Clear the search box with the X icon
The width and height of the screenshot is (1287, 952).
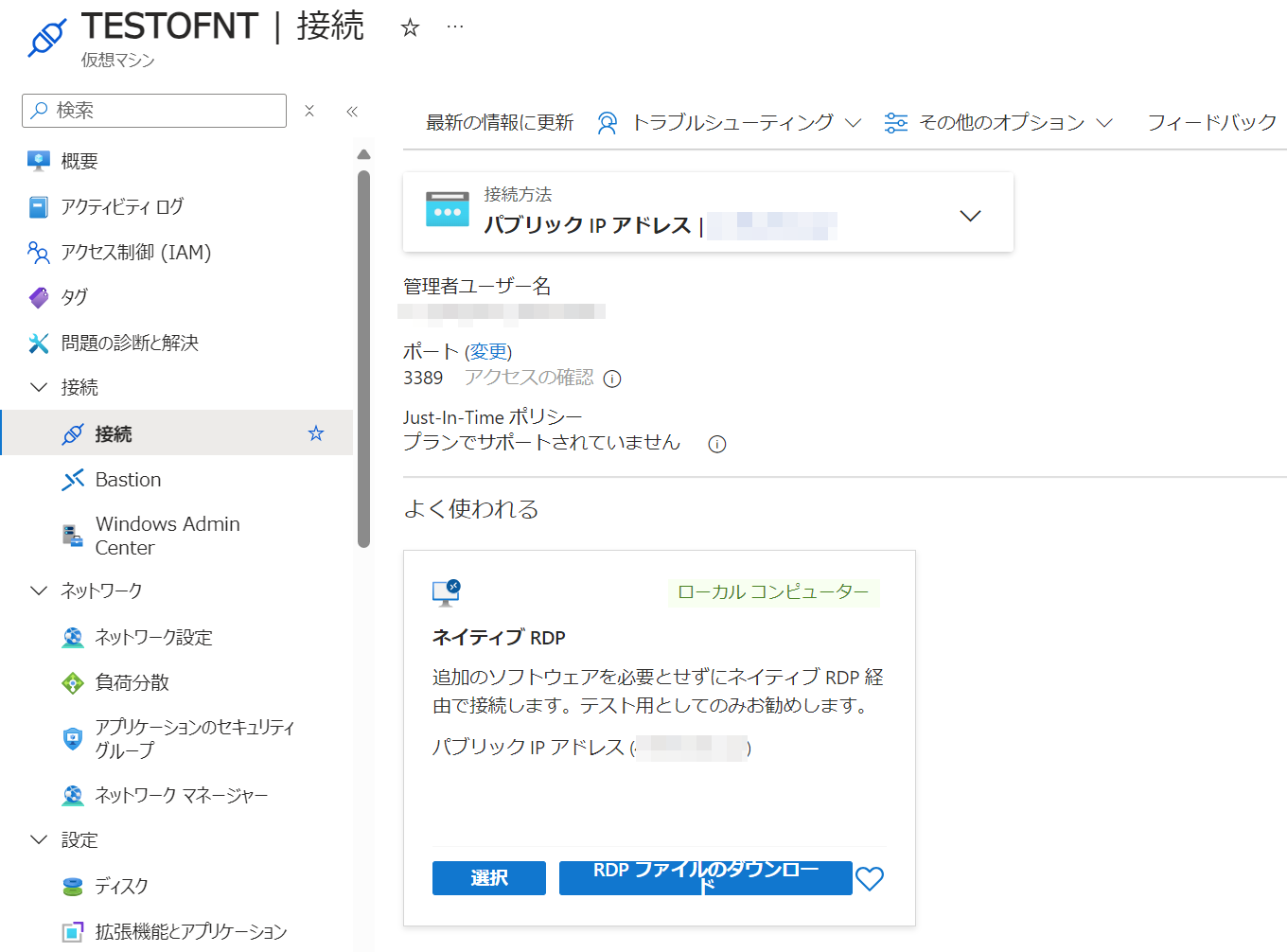pos(309,111)
